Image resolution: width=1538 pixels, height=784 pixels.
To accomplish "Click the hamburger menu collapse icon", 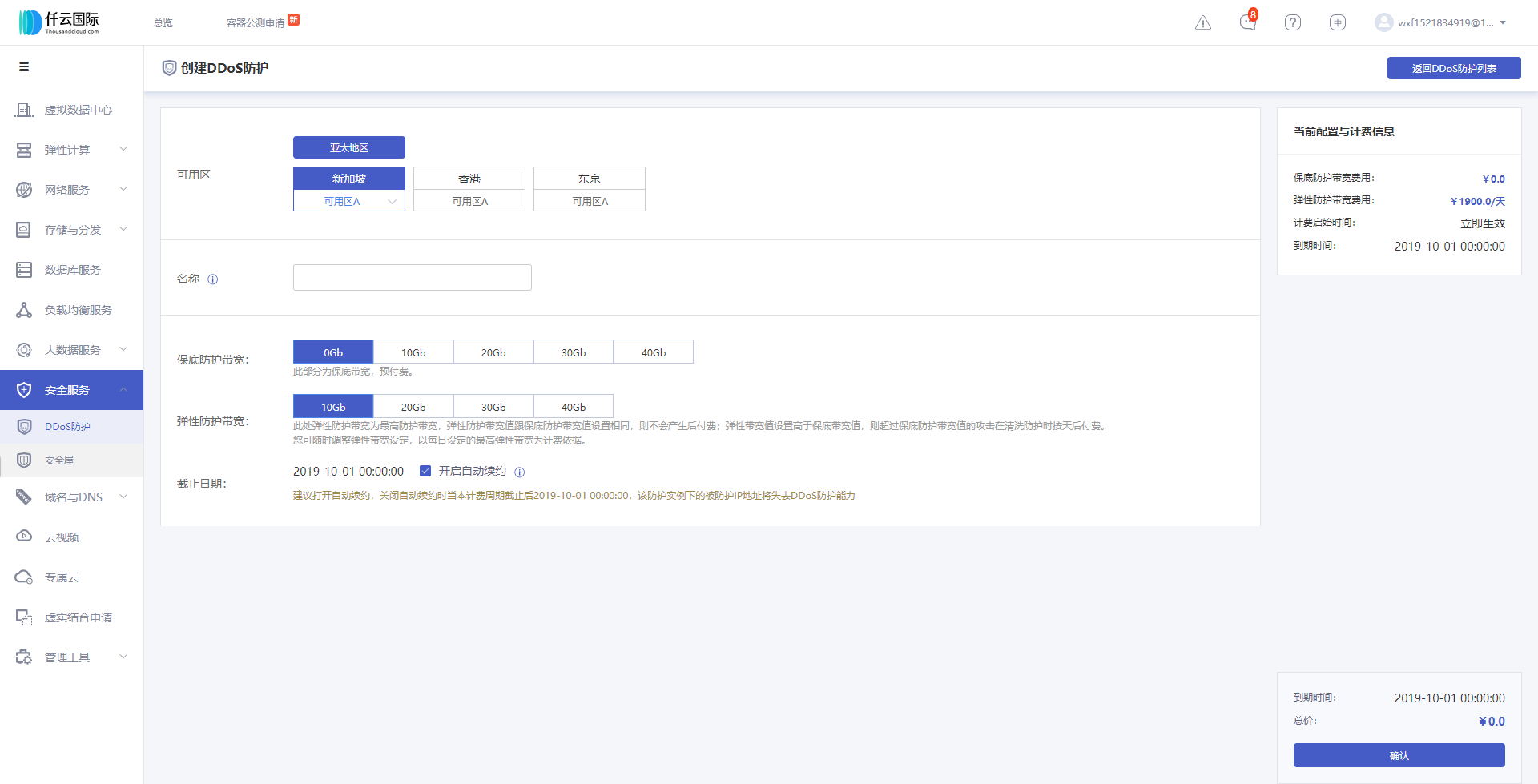I will point(24,66).
